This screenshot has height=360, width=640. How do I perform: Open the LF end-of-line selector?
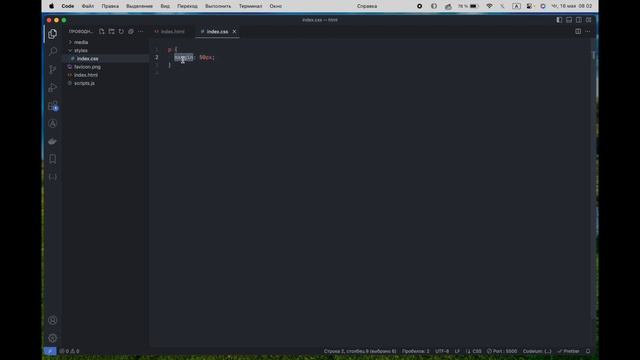coord(457,351)
